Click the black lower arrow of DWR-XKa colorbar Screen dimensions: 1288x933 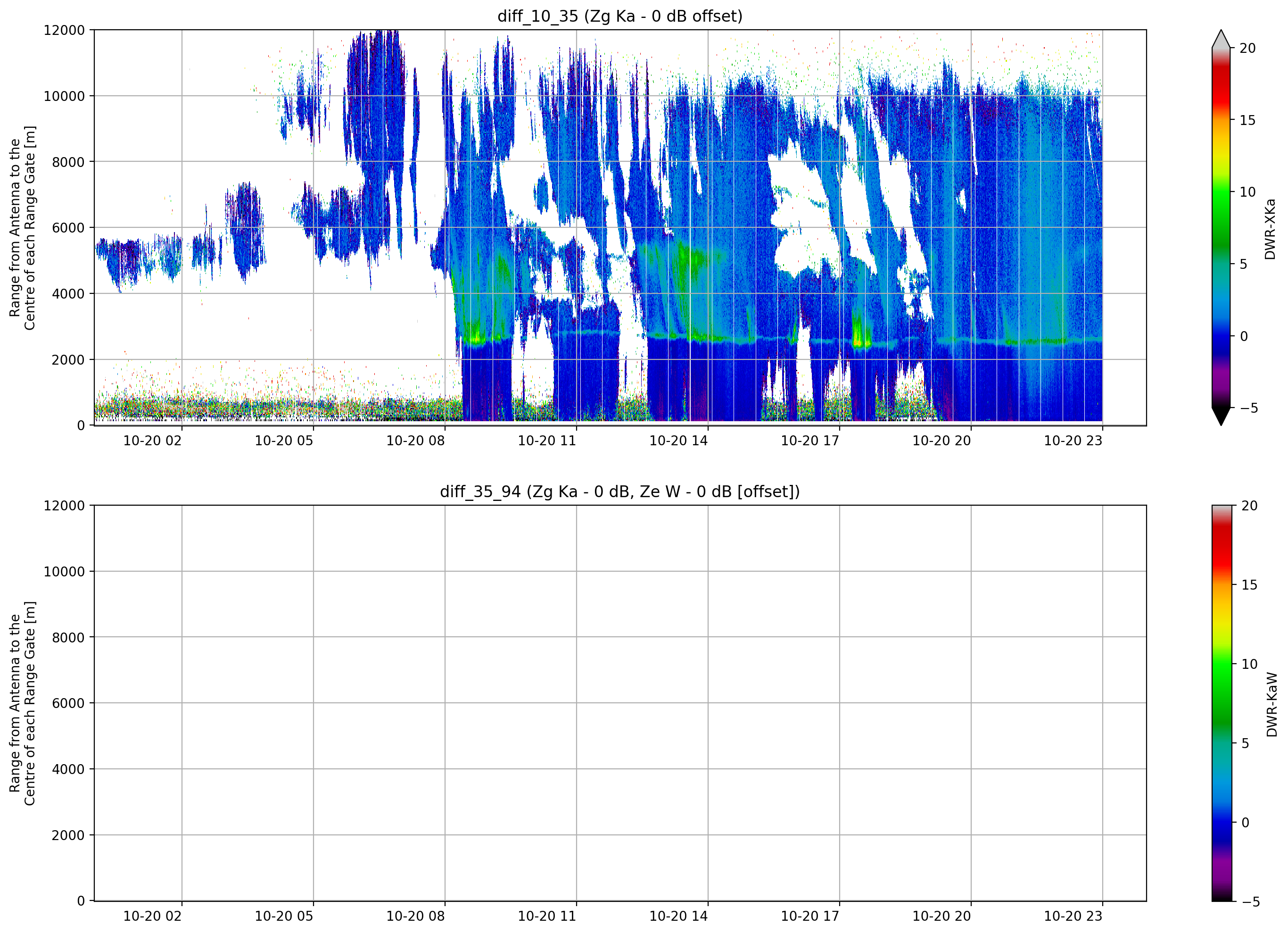coord(1221,417)
